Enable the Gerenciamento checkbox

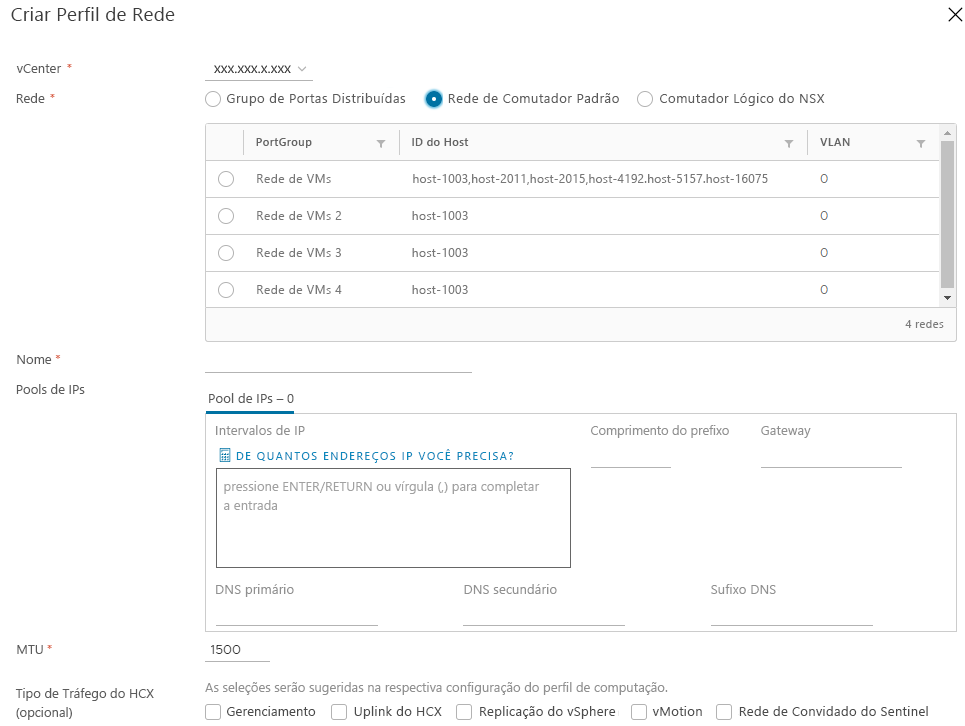(x=213, y=712)
